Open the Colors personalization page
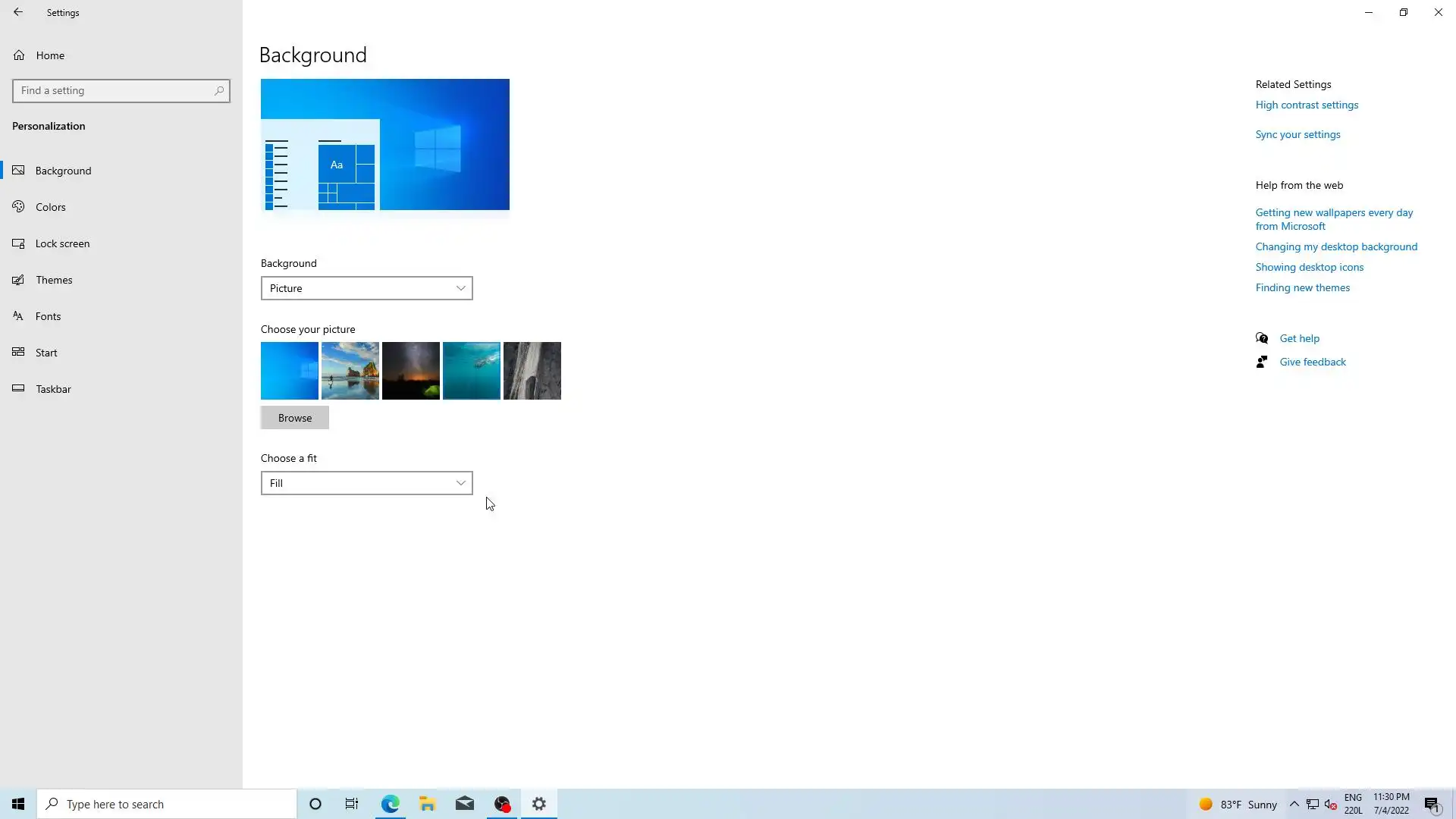Viewport: 1456px width, 819px height. tap(51, 207)
